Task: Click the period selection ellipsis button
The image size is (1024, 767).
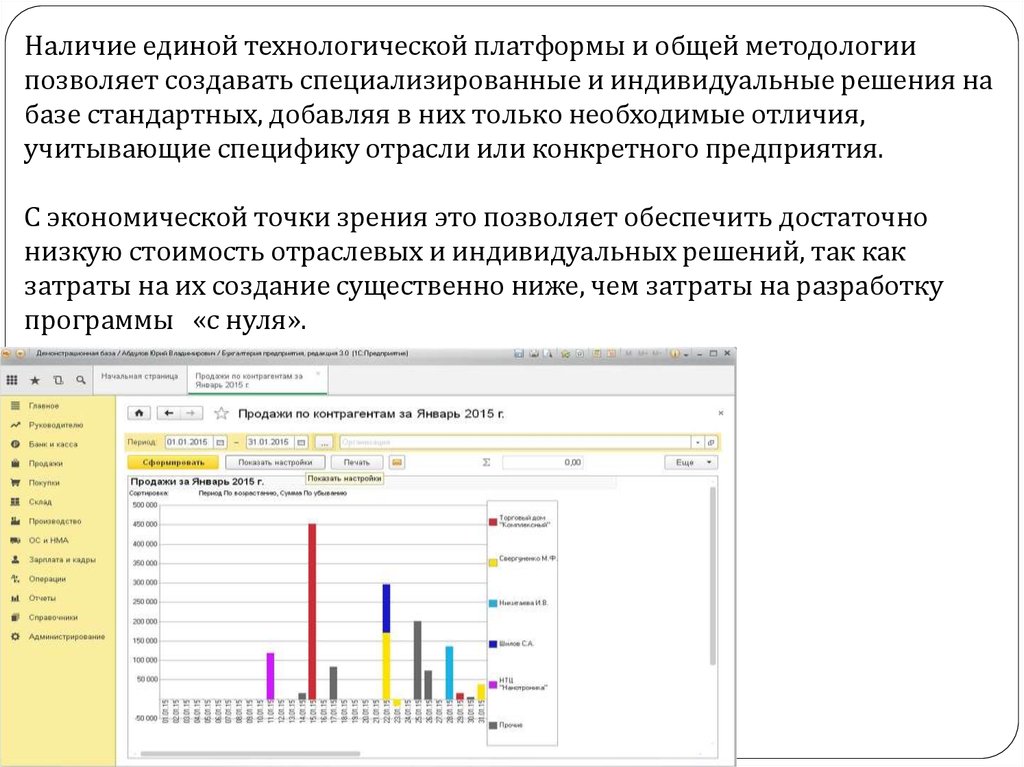Action: coord(323,442)
